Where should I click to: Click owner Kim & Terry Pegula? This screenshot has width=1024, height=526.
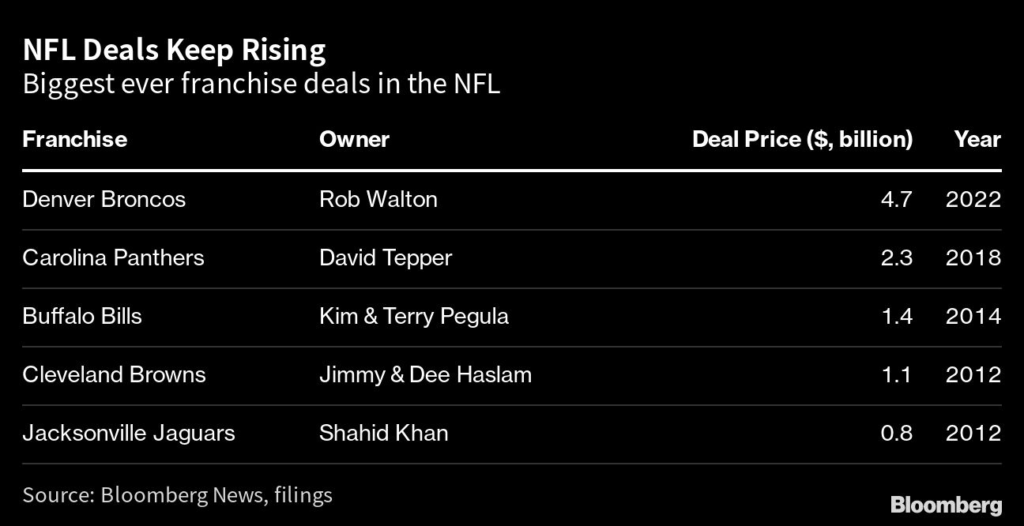coord(414,316)
